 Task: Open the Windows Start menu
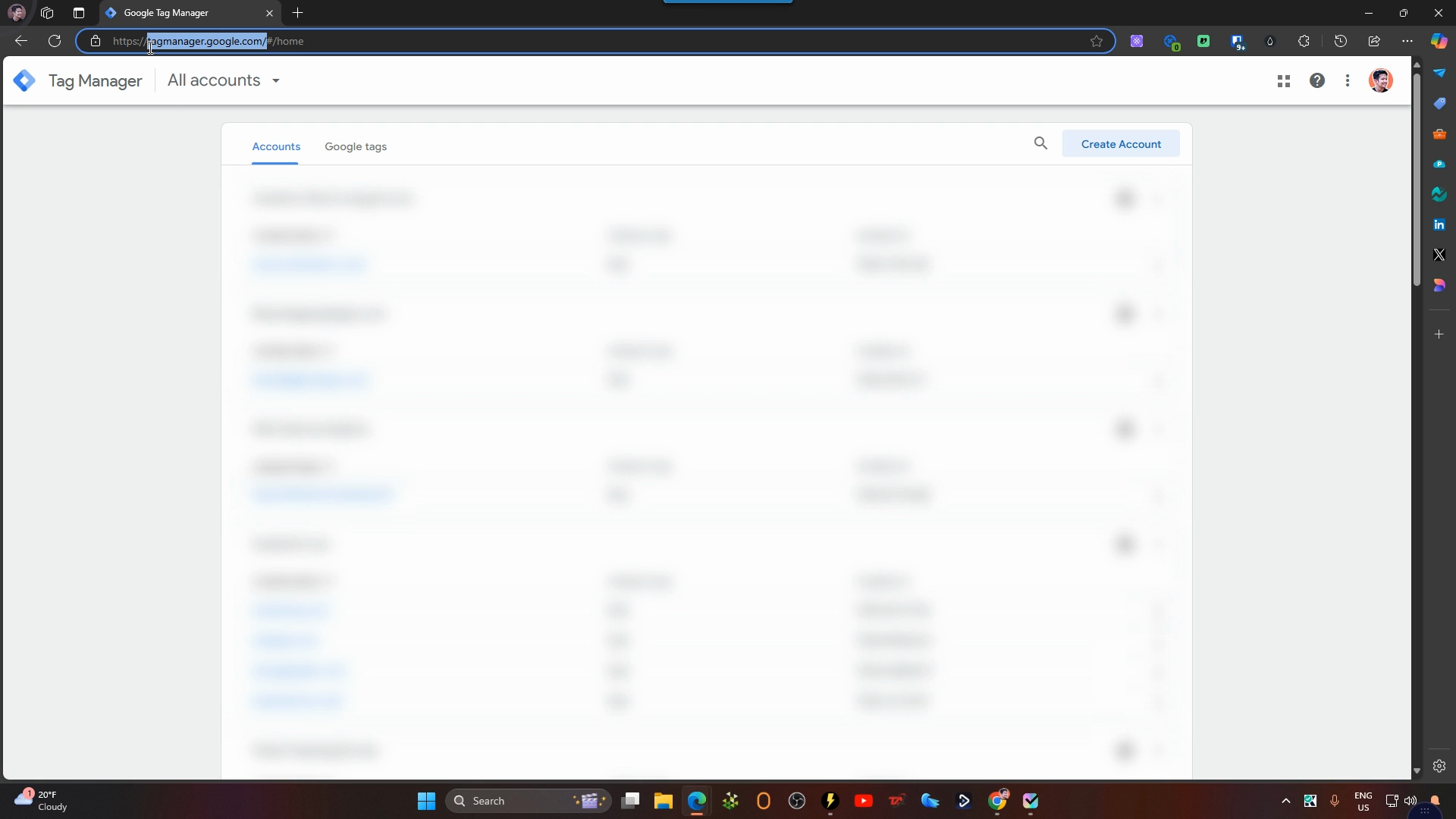pos(426,801)
